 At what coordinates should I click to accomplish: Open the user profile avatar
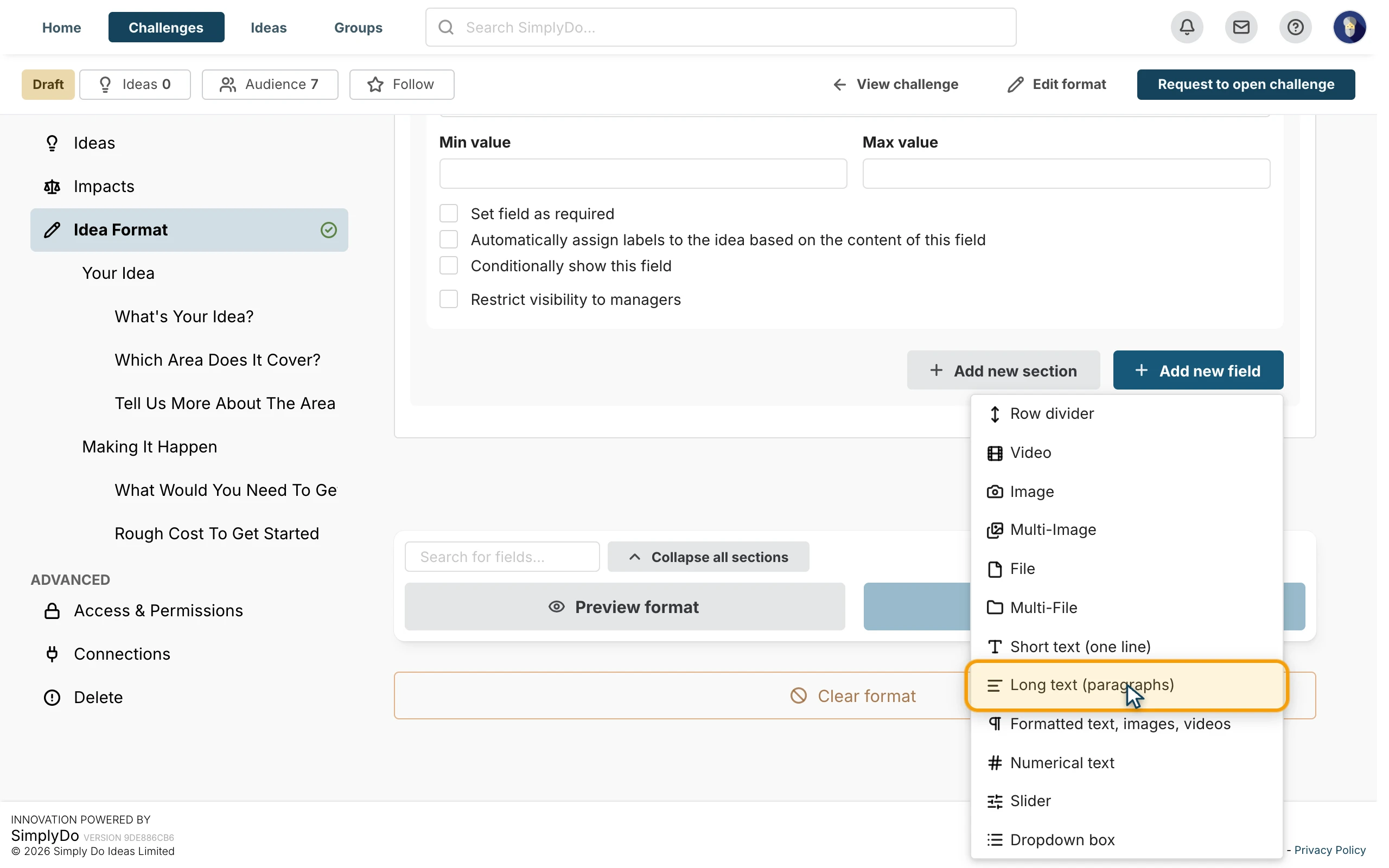pos(1349,27)
